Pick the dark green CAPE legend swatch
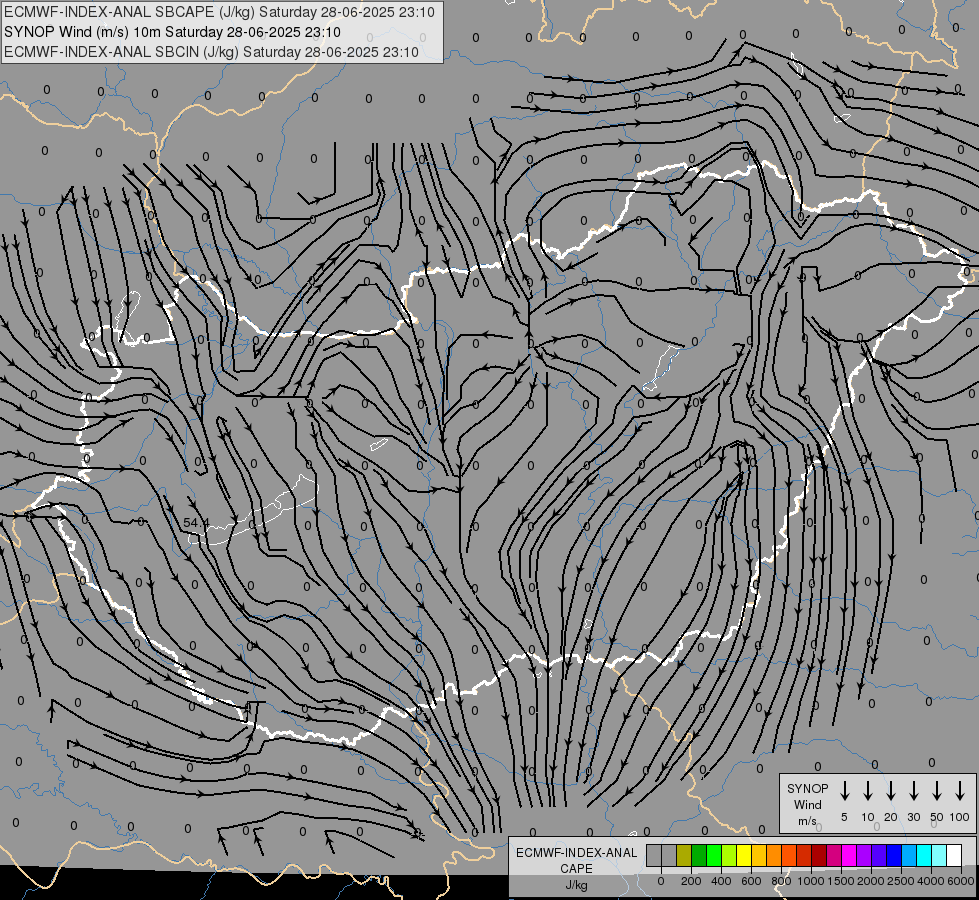Screen dimensions: 979x900 pyautogui.click(x=699, y=855)
